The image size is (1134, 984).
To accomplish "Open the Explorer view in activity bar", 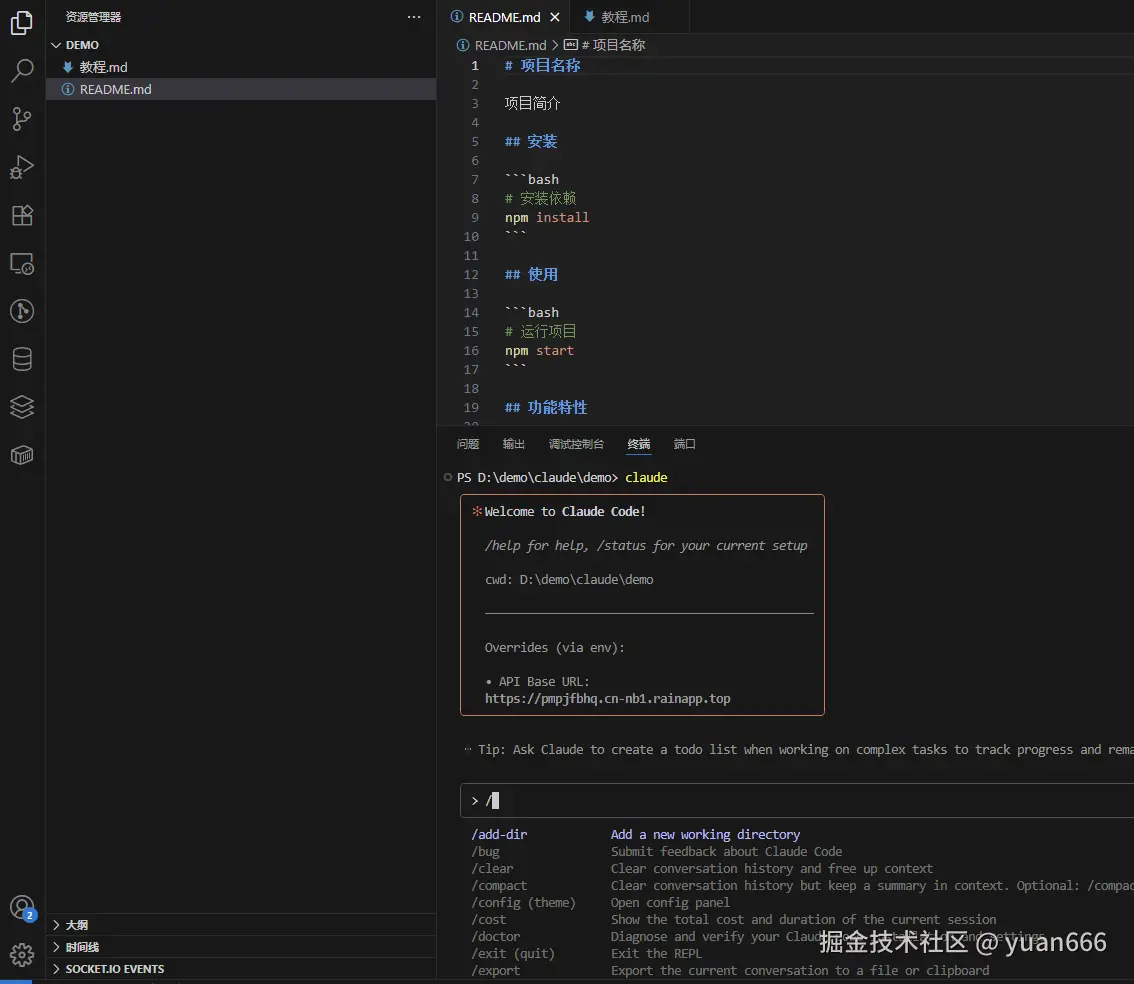I will pos(22,23).
